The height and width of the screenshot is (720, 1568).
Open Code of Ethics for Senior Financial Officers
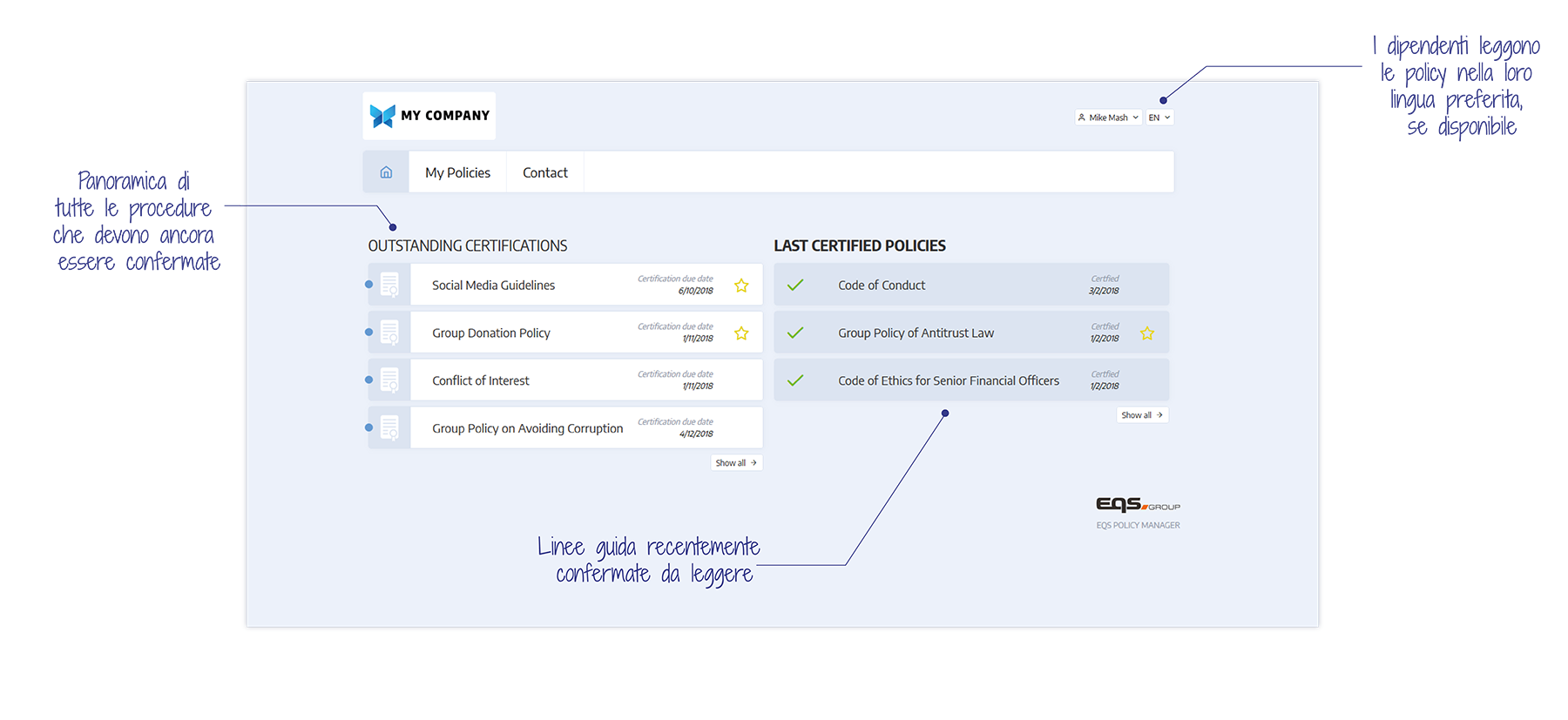click(x=949, y=381)
